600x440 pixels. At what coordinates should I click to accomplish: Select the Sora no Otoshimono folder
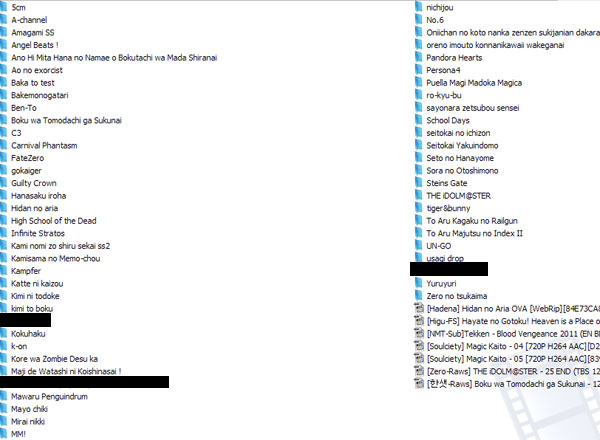462,171
